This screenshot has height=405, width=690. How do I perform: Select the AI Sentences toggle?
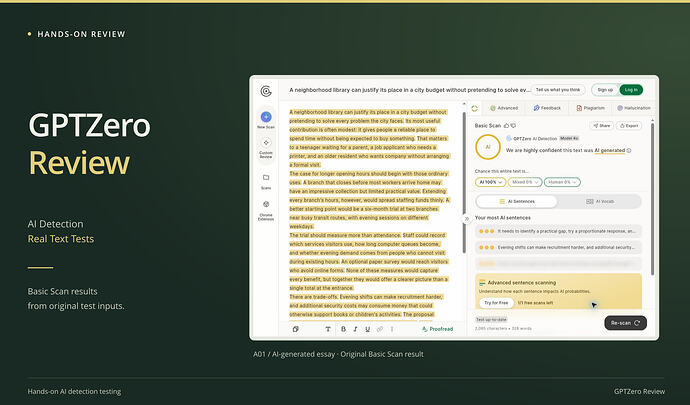coord(517,201)
